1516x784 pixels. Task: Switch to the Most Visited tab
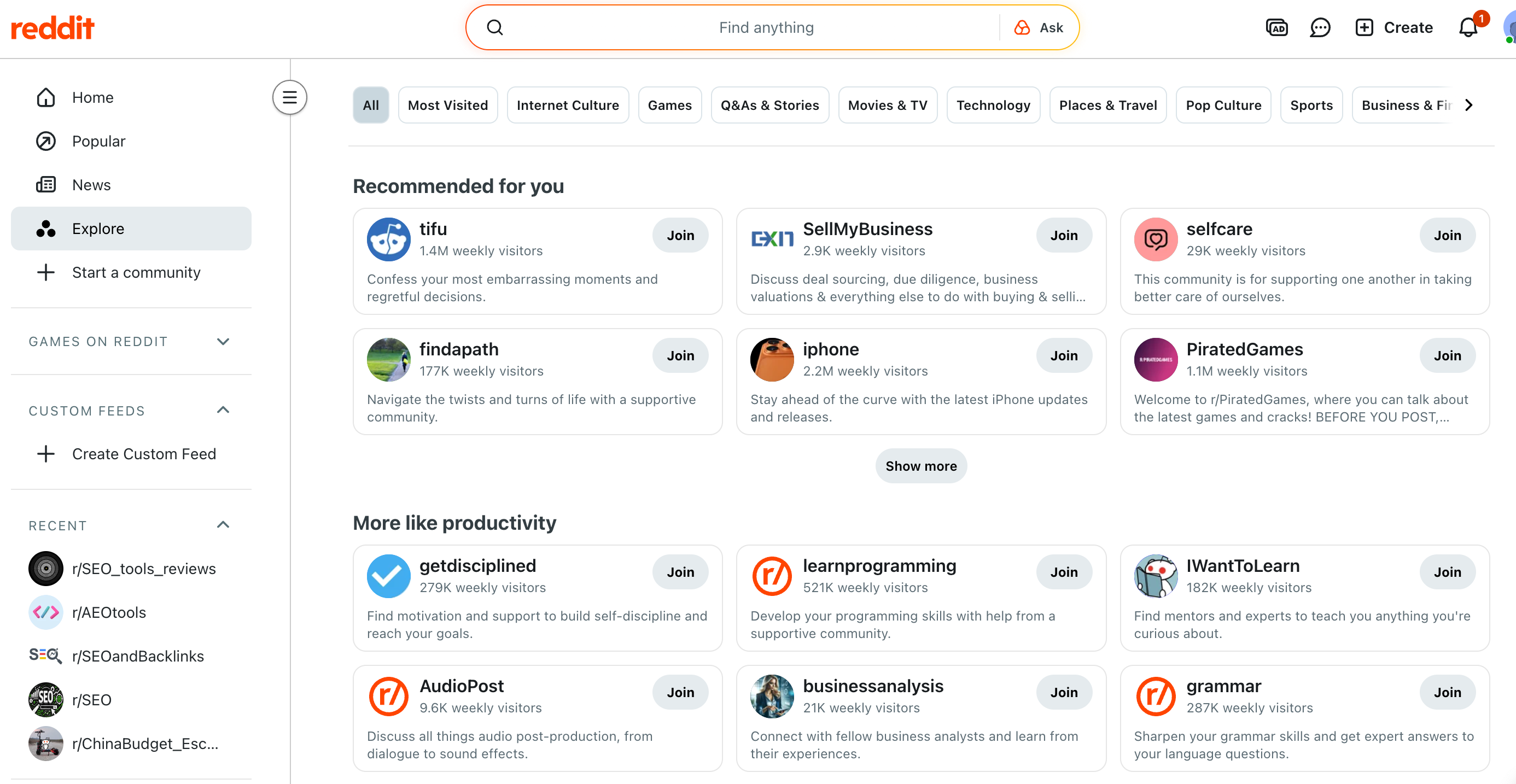448,106
